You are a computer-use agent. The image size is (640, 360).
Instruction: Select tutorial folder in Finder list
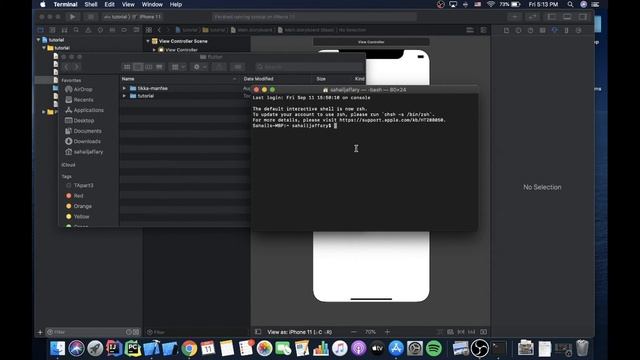pyautogui.click(x=146, y=96)
